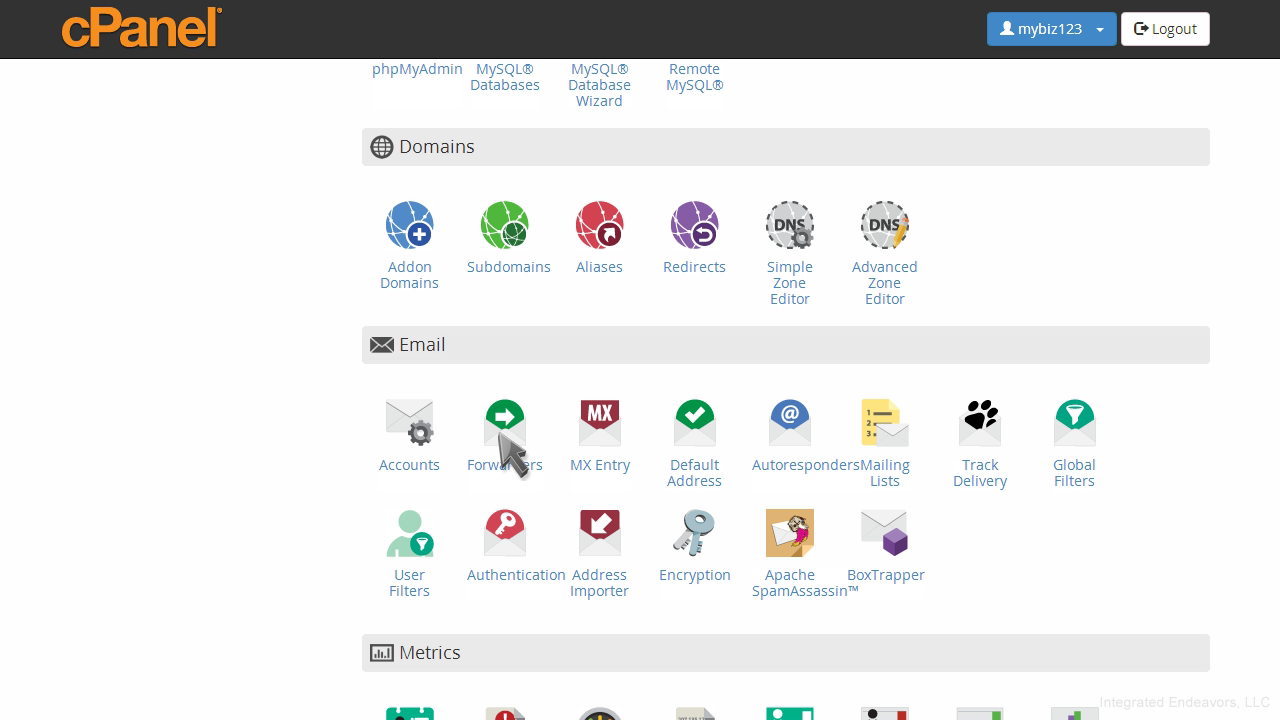Click the Authentication text label
Image resolution: width=1280 pixels, height=720 pixels.
click(516, 575)
